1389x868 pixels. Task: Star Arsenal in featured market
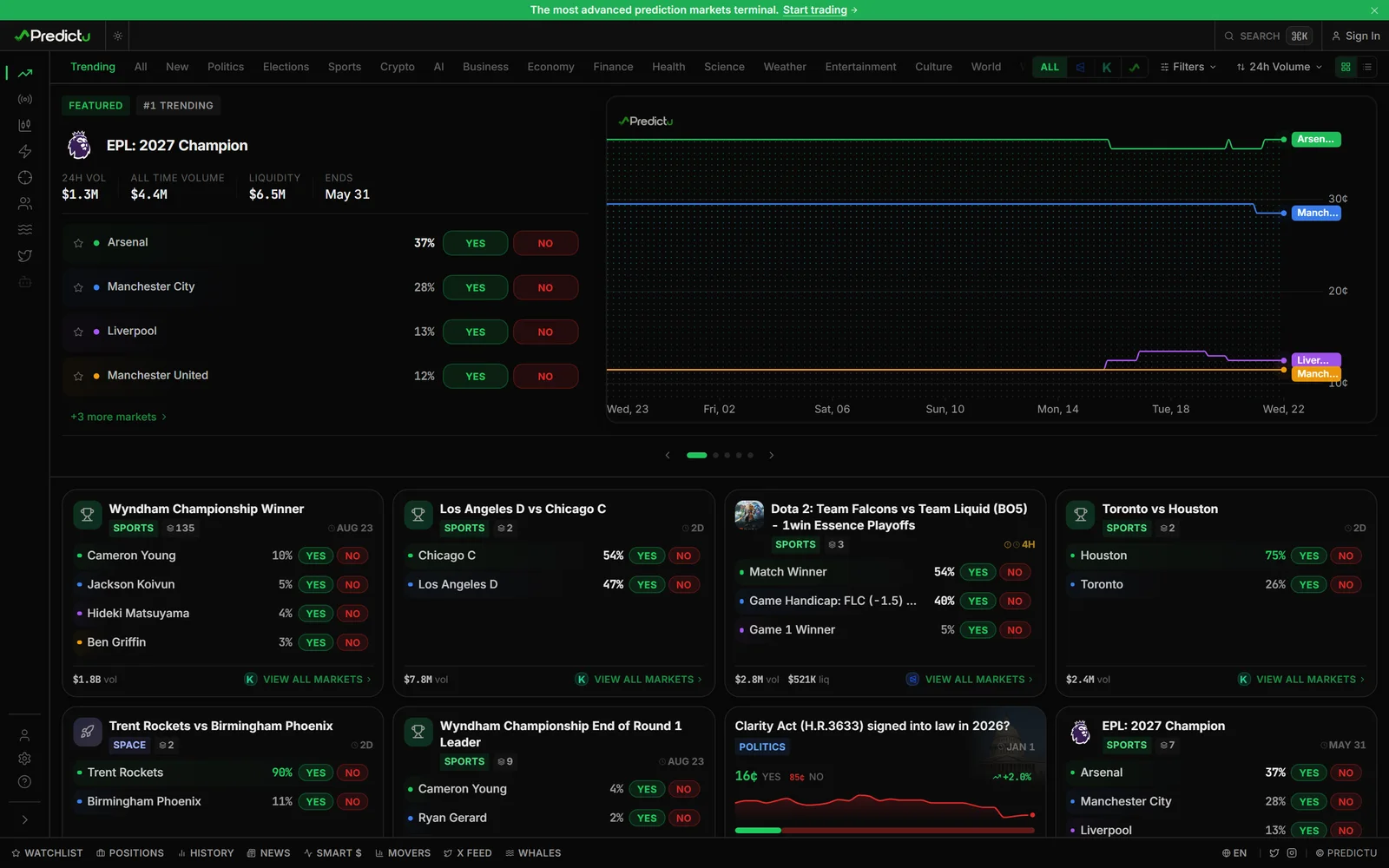pyautogui.click(x=78, y=243)
